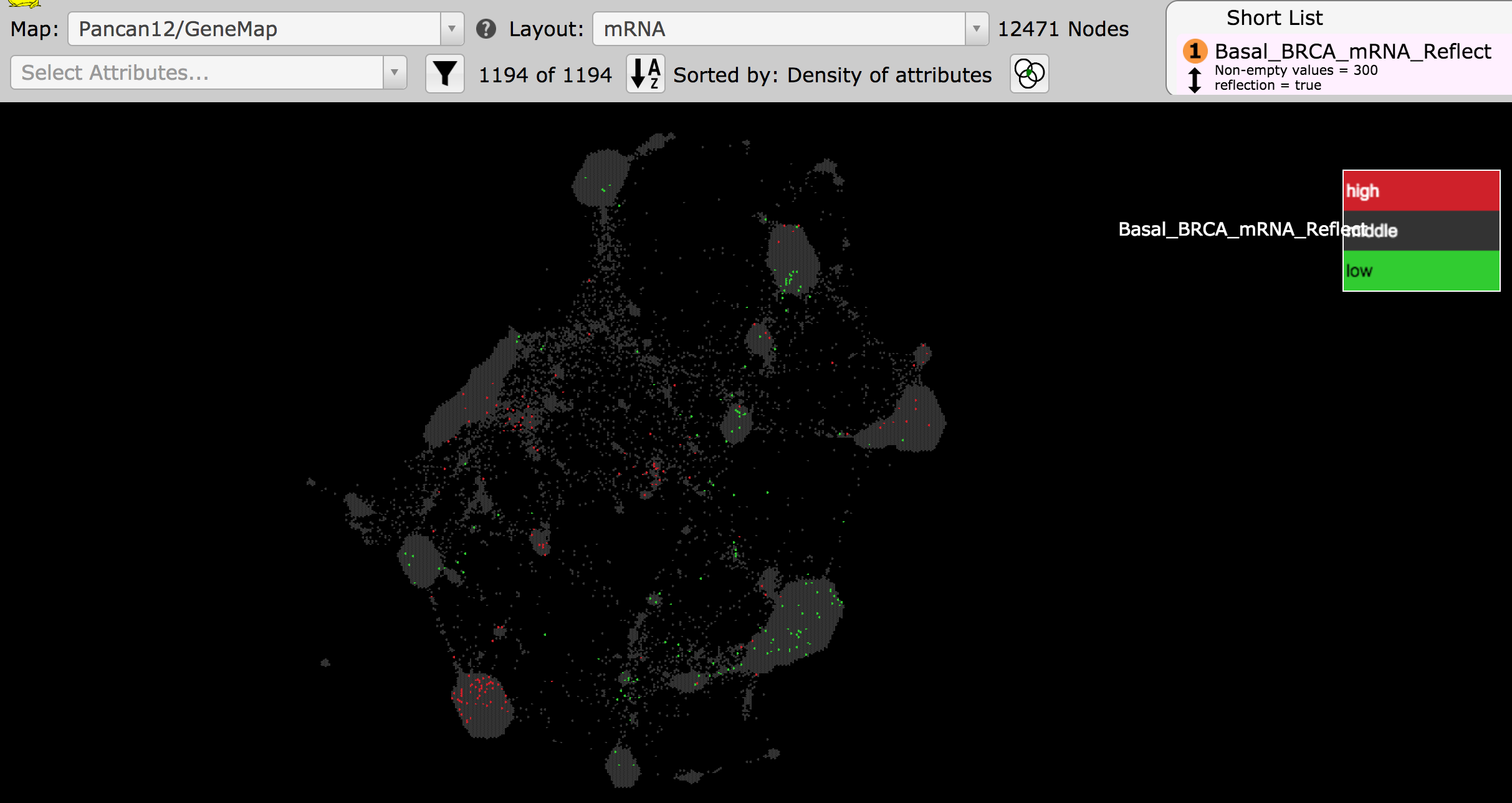Click the up-down move arrow in Short List
1512x803 pixels.
click(1194, 80)
